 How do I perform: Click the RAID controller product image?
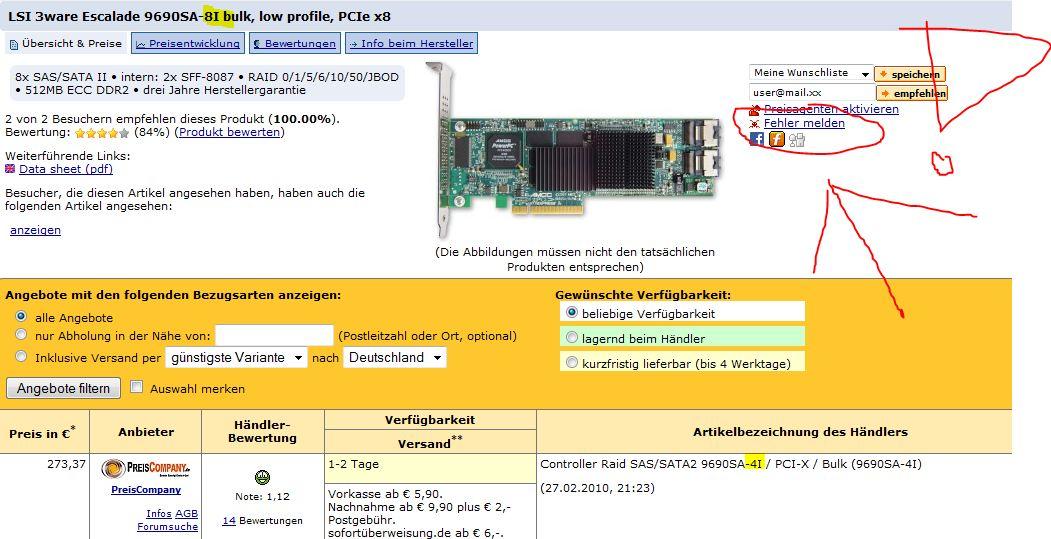pos(574,151)
